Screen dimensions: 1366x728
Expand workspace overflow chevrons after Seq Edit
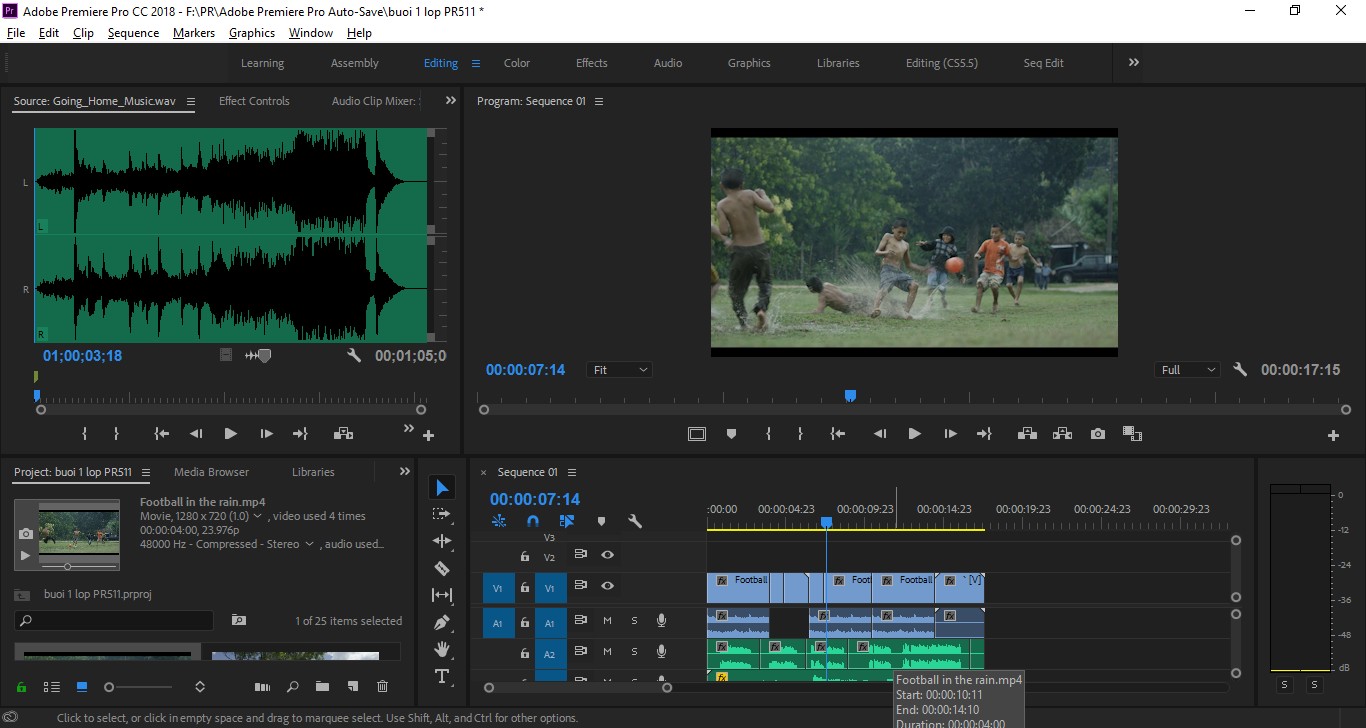point(1134,62)
